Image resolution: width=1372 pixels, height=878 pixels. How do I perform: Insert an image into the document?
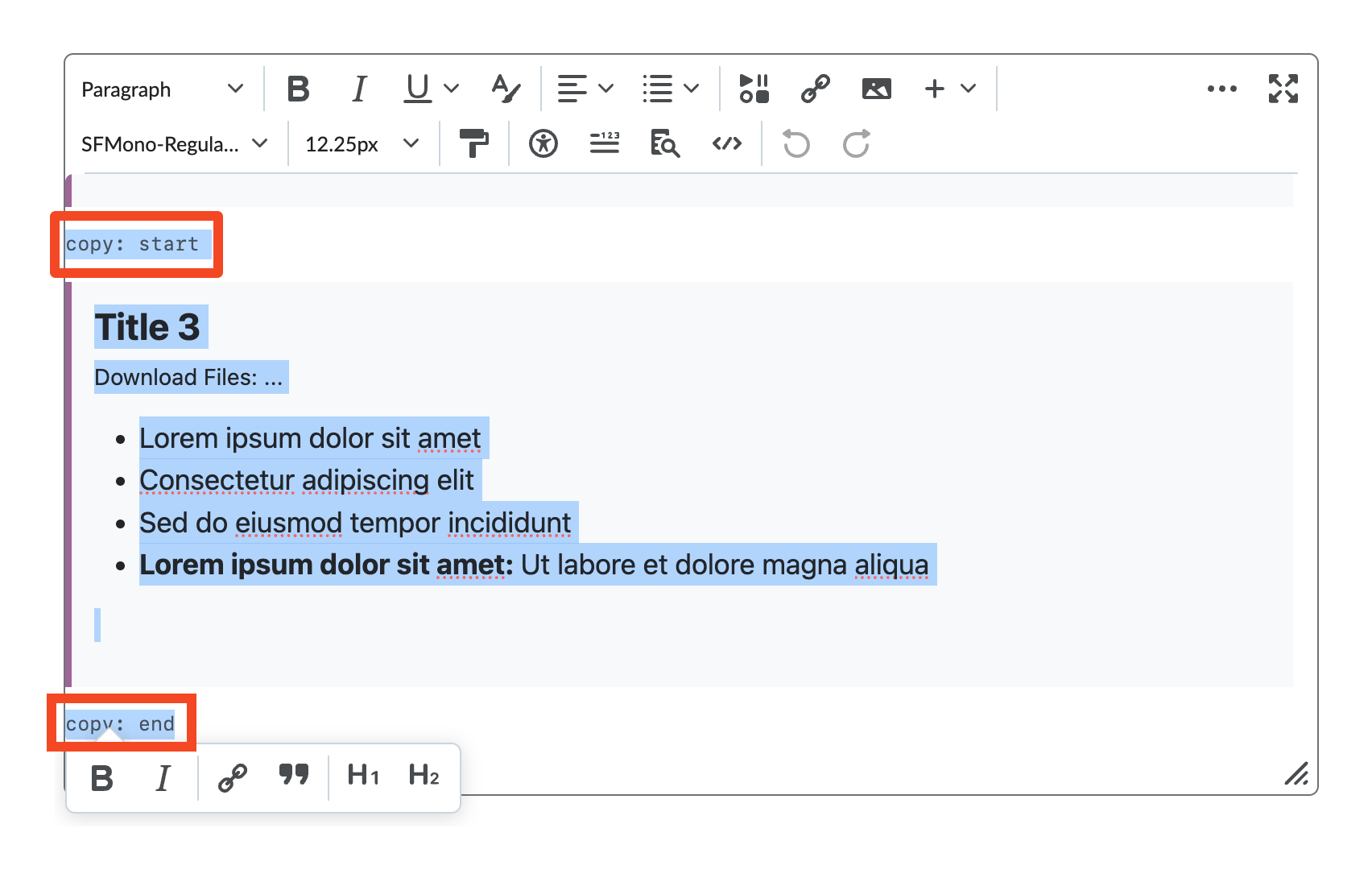[x=876, y=89]
